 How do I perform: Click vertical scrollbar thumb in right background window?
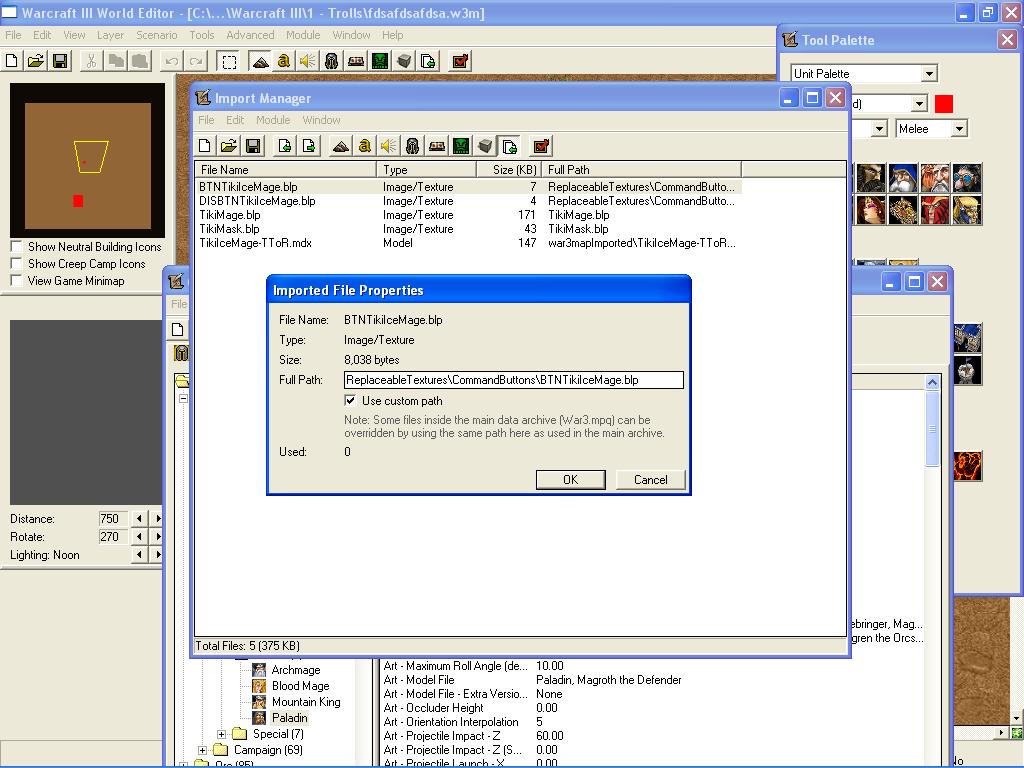tap(932, 428)
